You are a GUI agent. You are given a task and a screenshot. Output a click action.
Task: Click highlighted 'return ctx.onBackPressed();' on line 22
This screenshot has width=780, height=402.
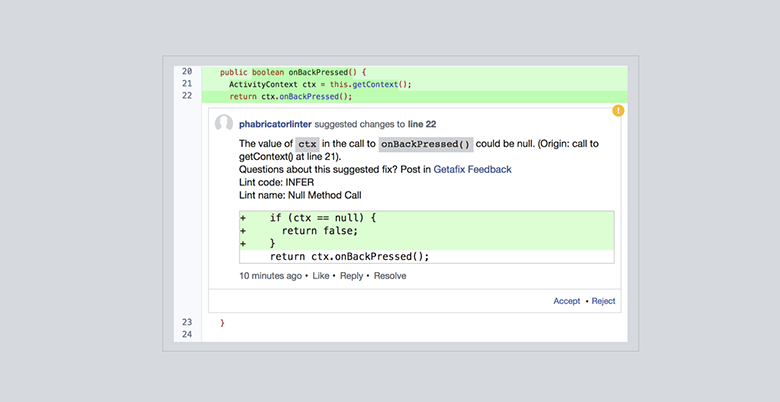[291, 97]
